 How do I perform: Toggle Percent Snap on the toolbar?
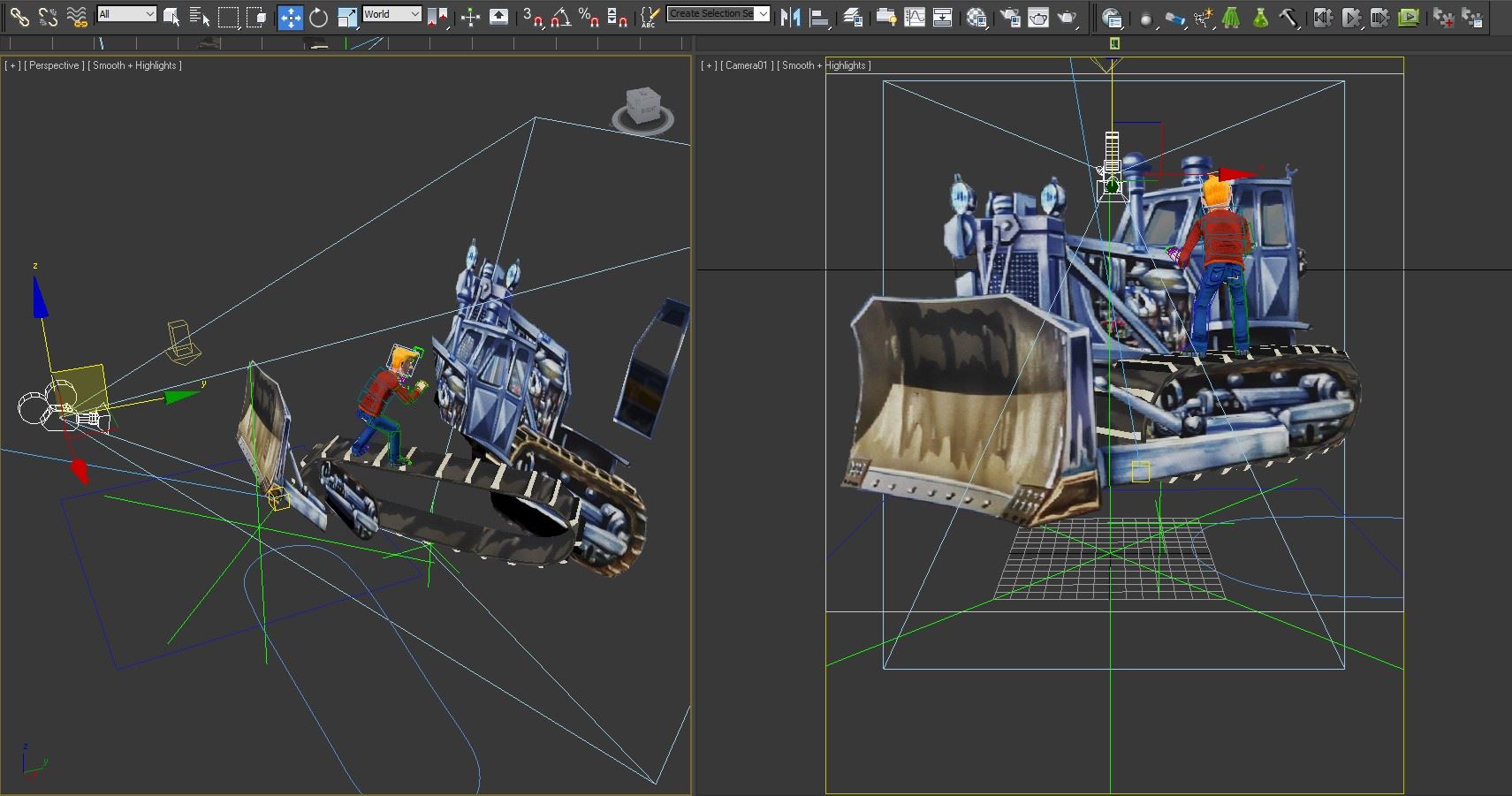(589, 17)
